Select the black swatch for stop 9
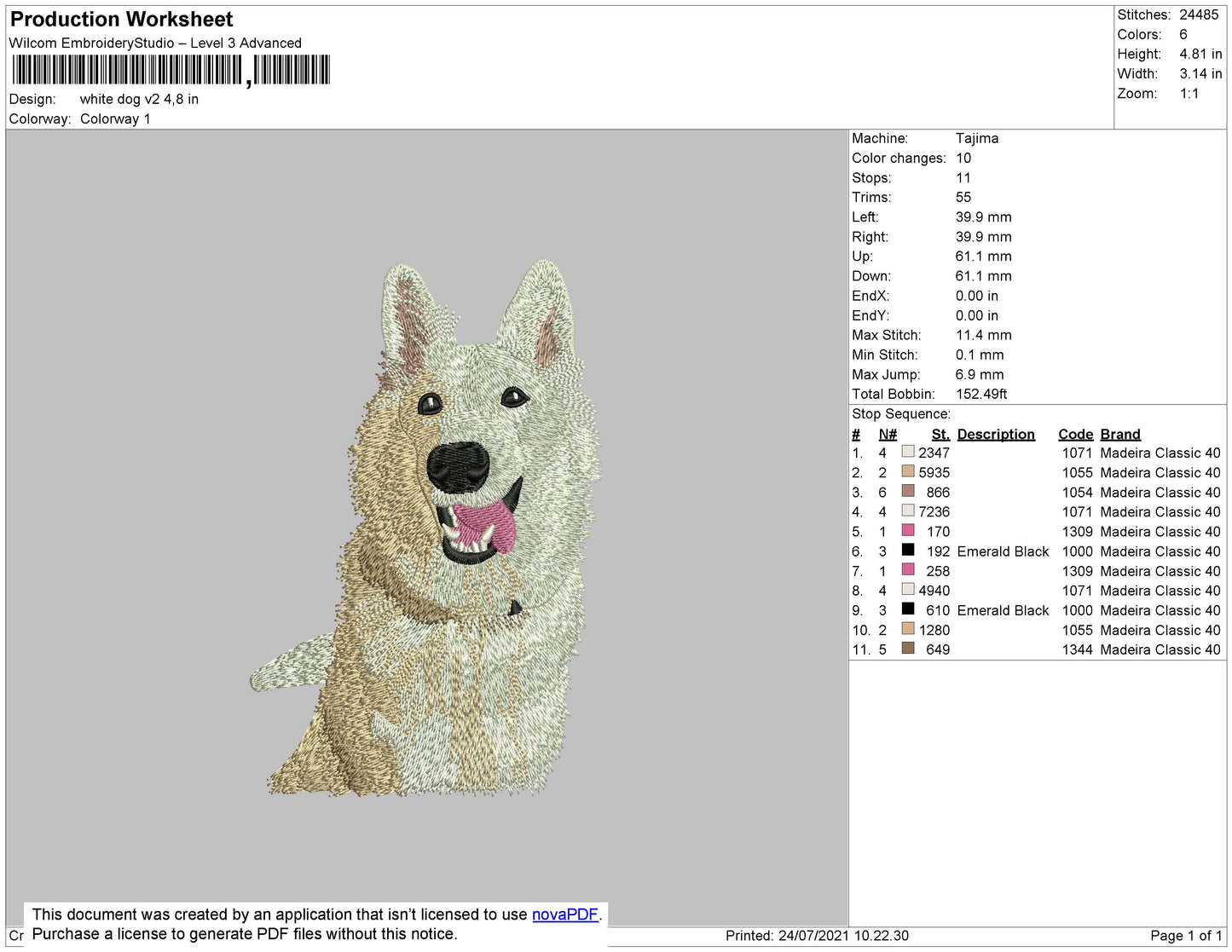Viewport: 1232px width, 952px height. click(908, 609)
